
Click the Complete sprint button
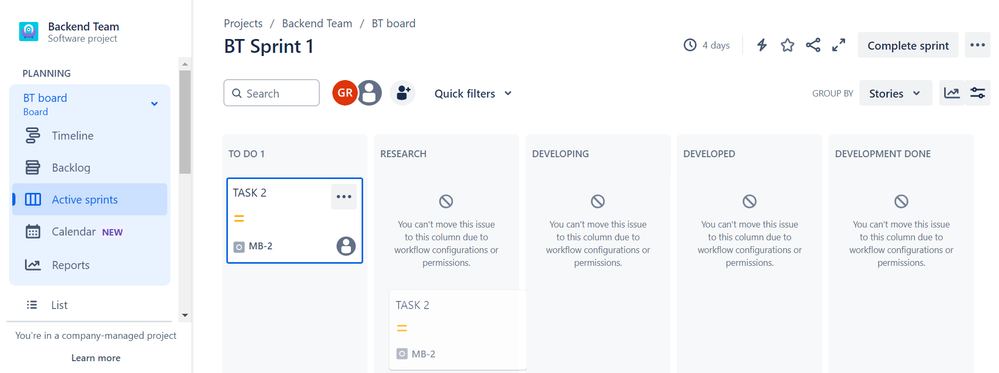(908, 45)
